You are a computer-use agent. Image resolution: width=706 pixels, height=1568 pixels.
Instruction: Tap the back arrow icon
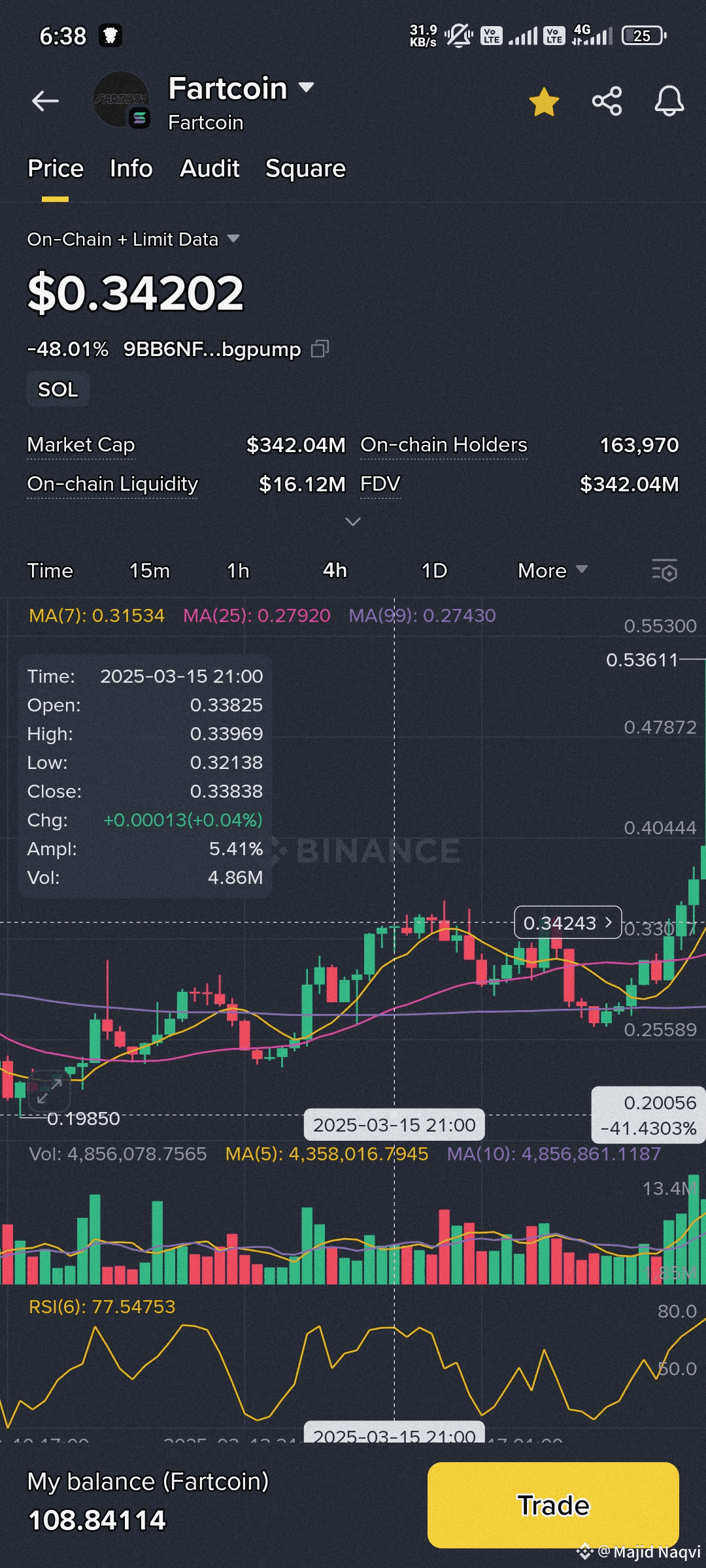tap(45, 101)
